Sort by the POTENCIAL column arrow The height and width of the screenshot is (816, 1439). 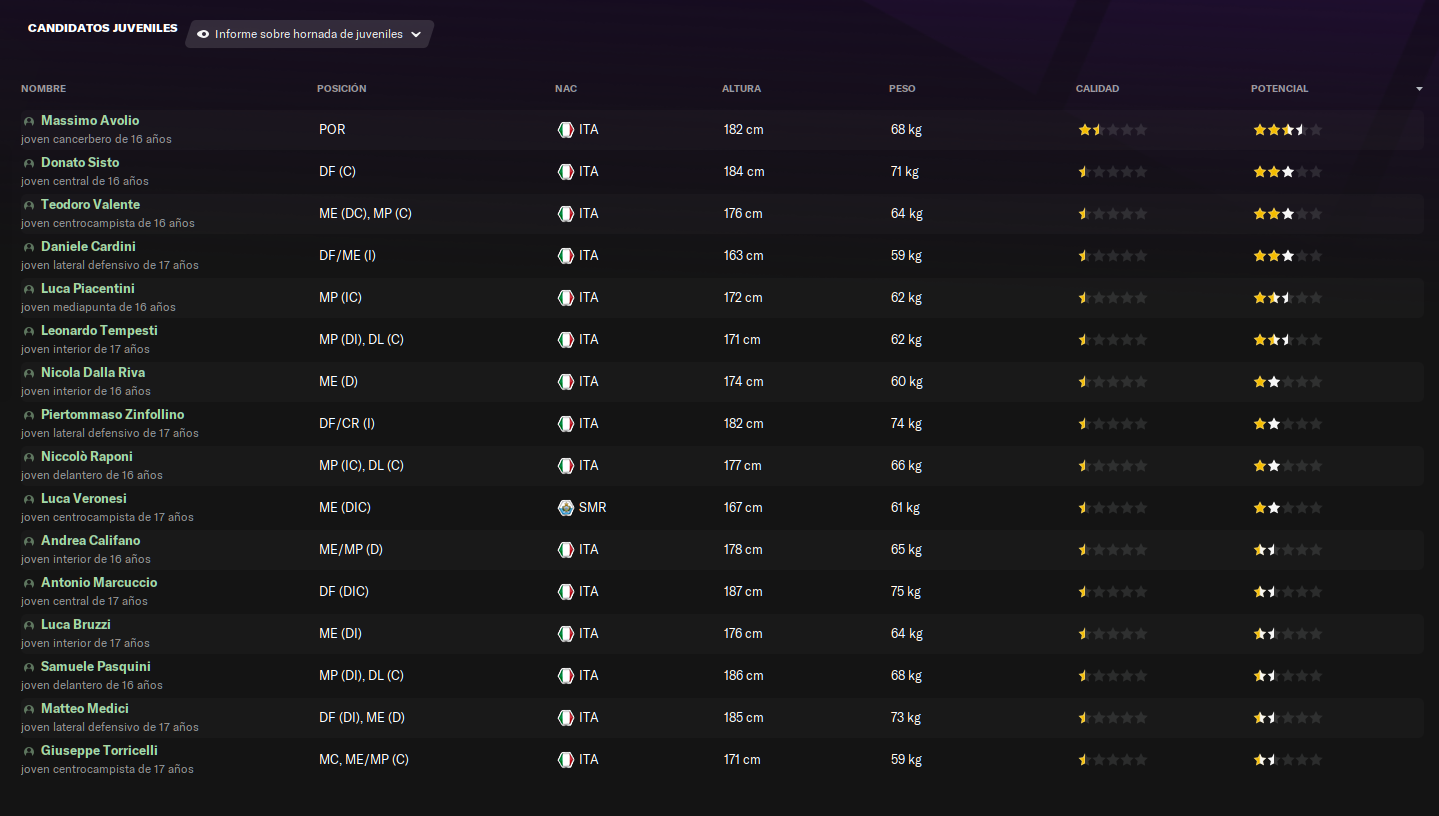pyautogui.click(x=1419, y=89)
